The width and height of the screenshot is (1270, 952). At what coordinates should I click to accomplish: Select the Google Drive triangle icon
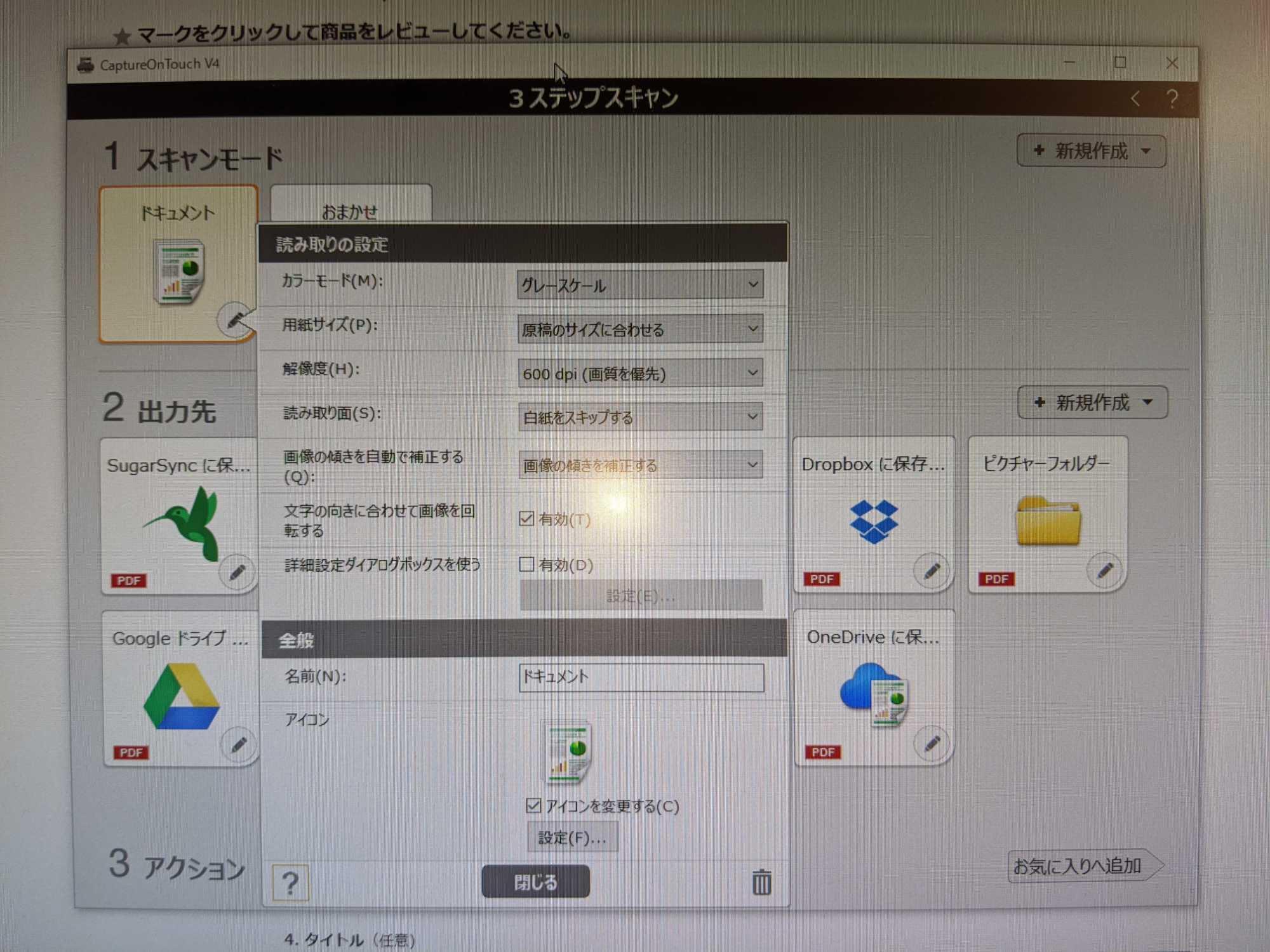(x=182, y=697)
